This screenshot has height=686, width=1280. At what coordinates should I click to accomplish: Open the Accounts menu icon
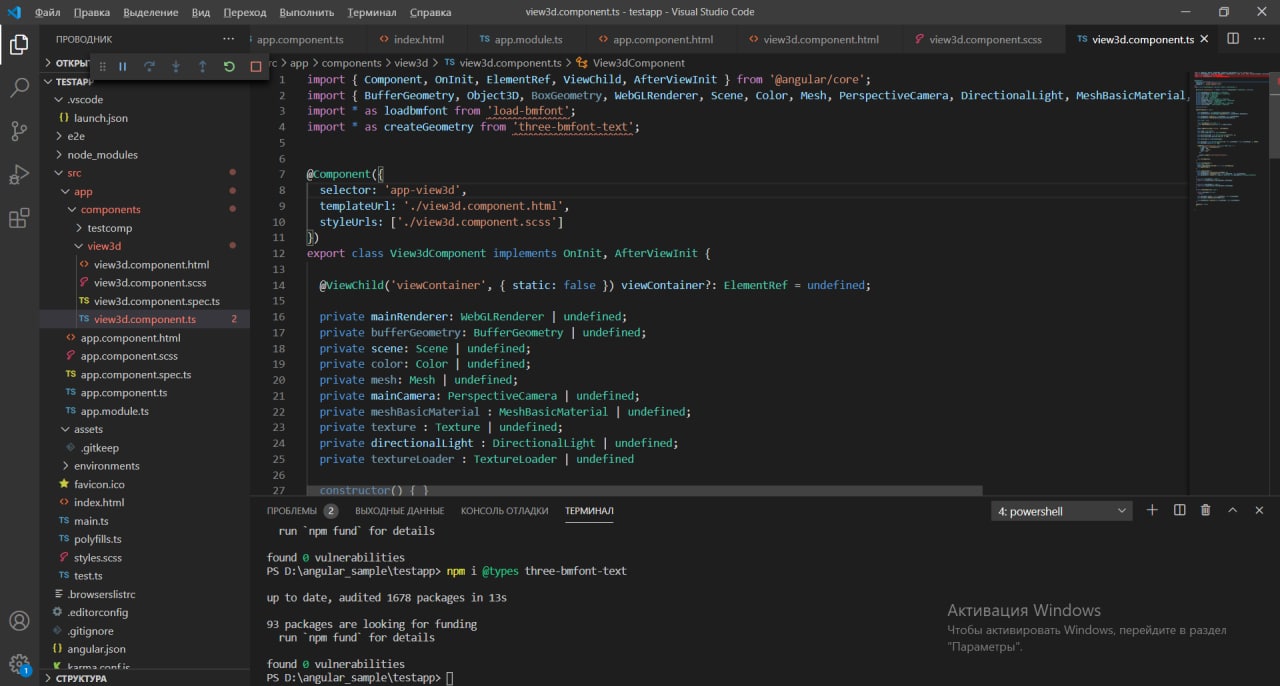click(19, 621)
